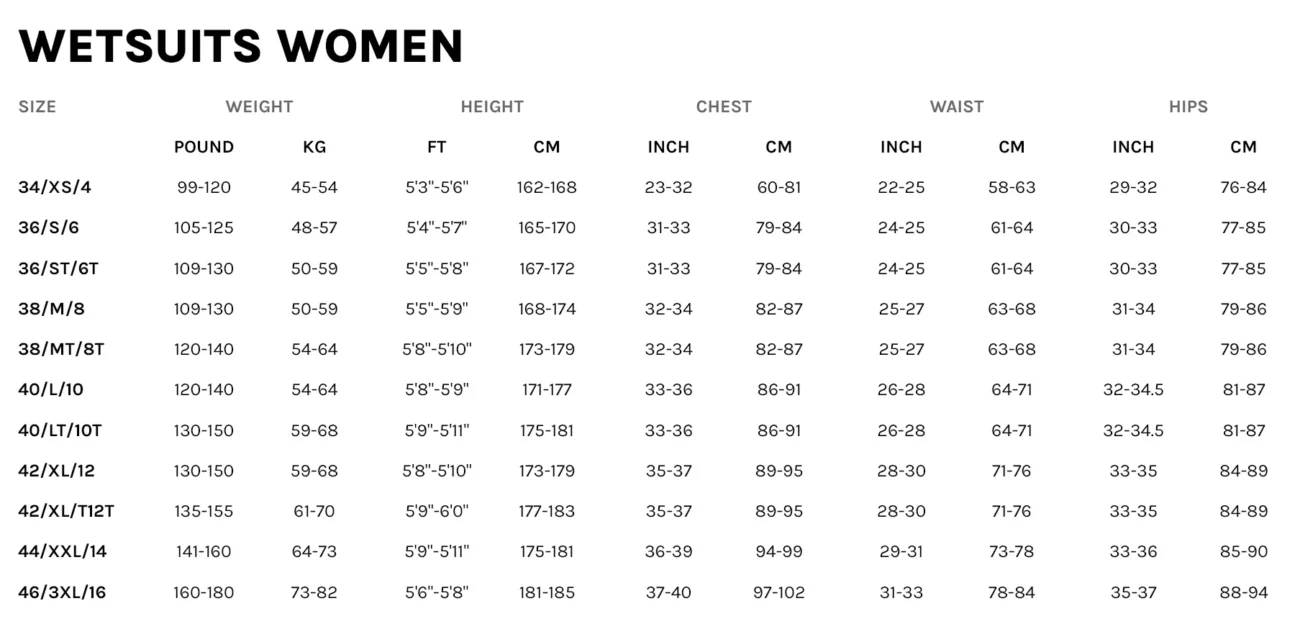Select the 181-185 cm height cell
Screen dimensions: 1300x629
point(547,592)
